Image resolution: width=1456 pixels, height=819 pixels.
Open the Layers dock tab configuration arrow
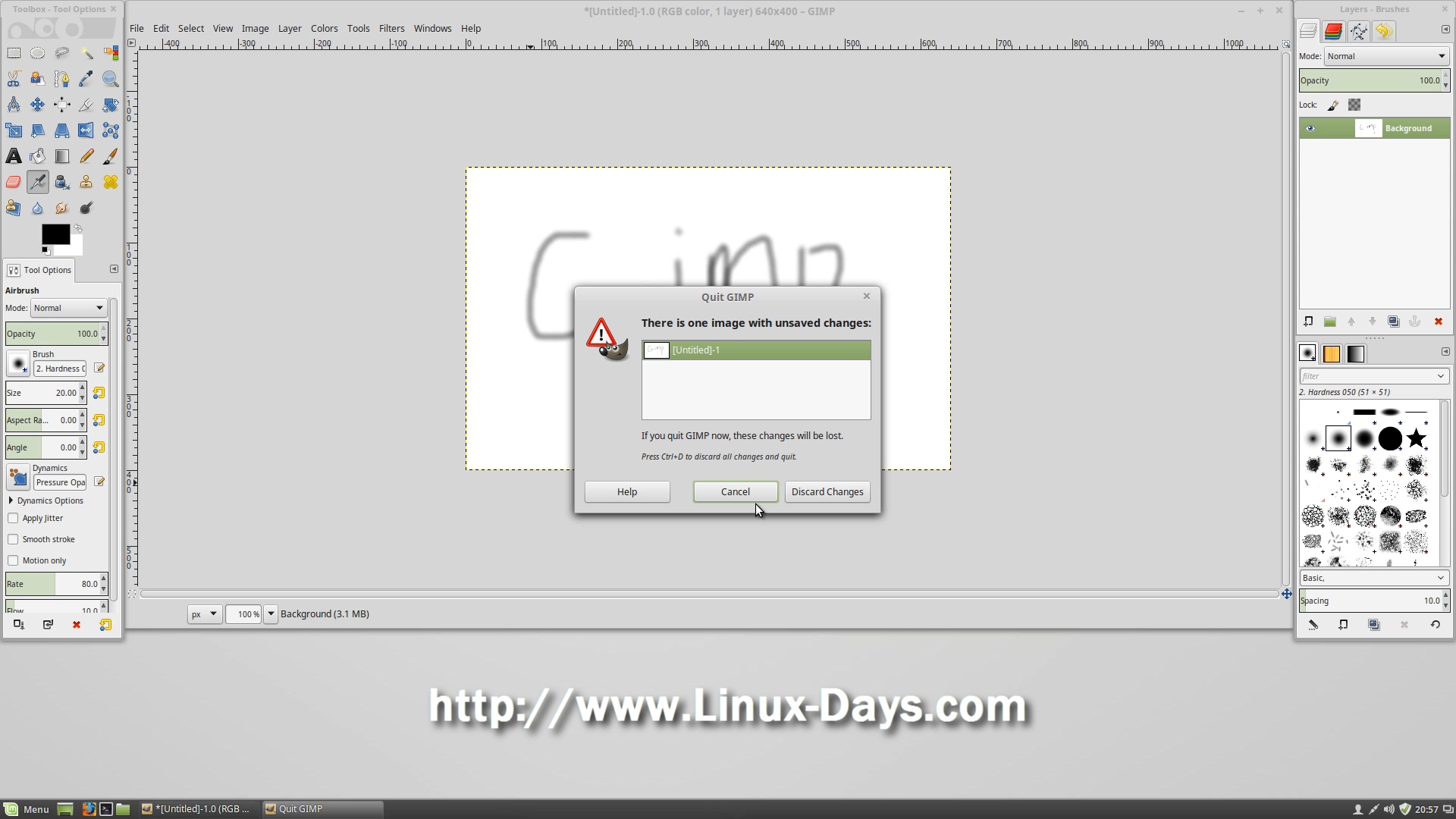[1445, 30]
